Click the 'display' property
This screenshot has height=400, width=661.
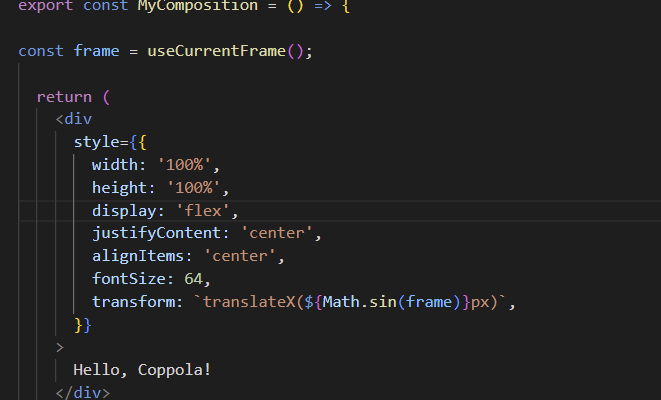[x=124, y=211]
